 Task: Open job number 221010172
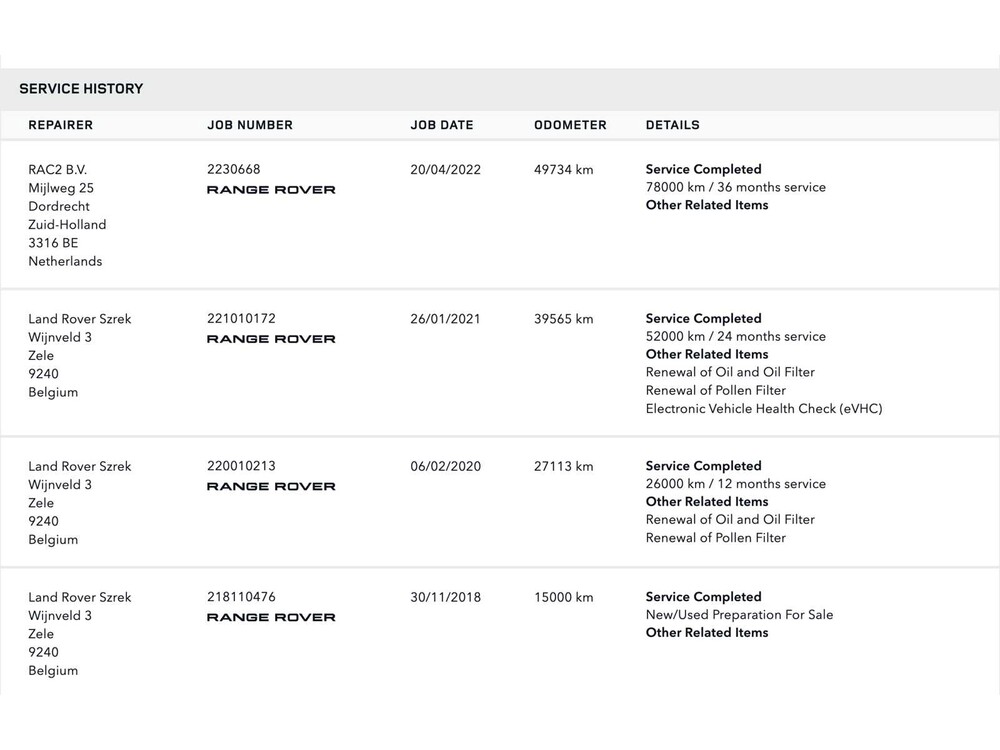point(241,318)
